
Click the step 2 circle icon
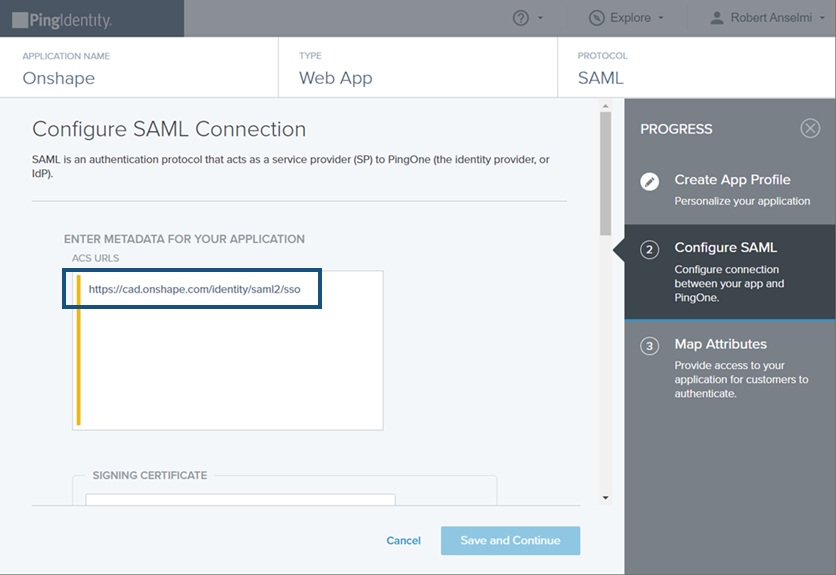[x=650, y=250]
